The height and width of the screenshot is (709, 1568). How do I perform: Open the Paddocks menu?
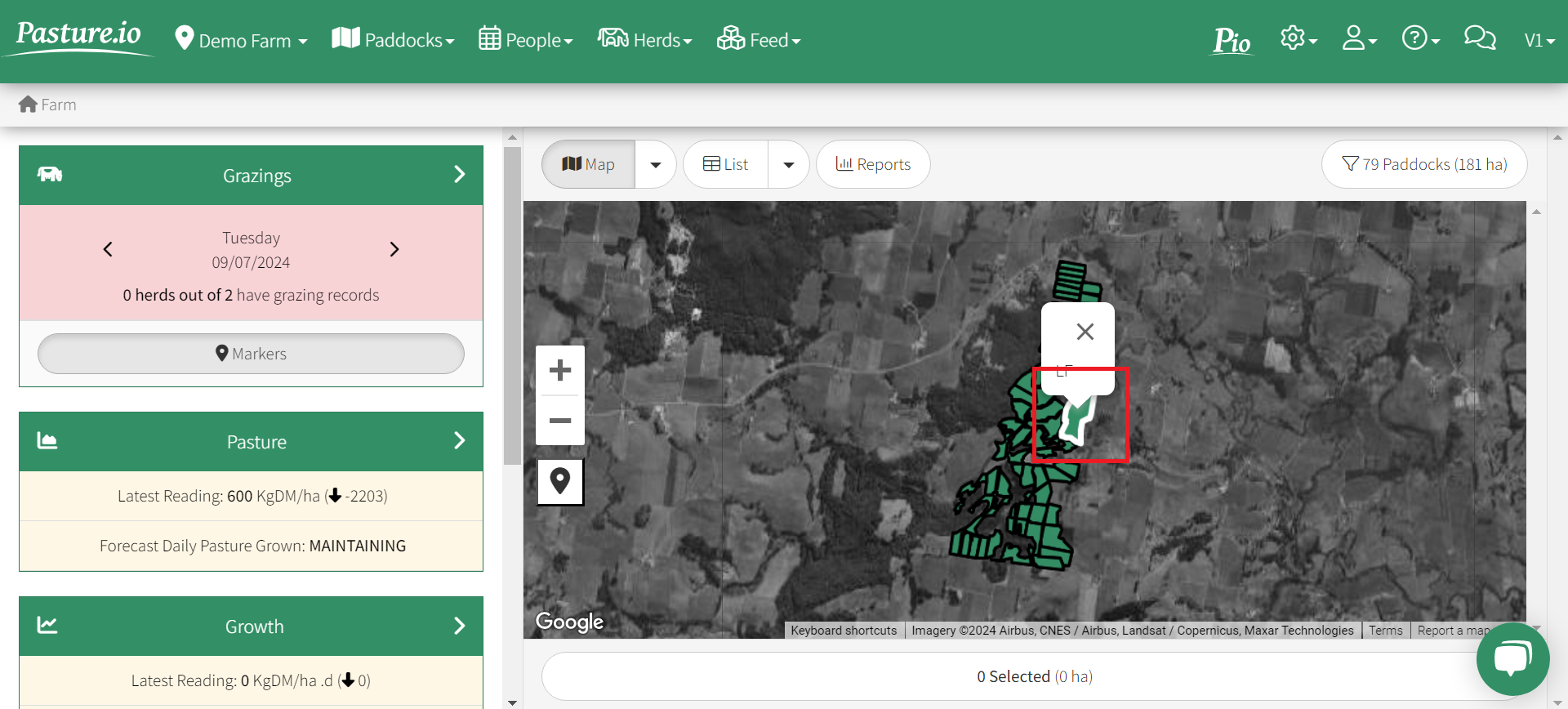point(394,40)
